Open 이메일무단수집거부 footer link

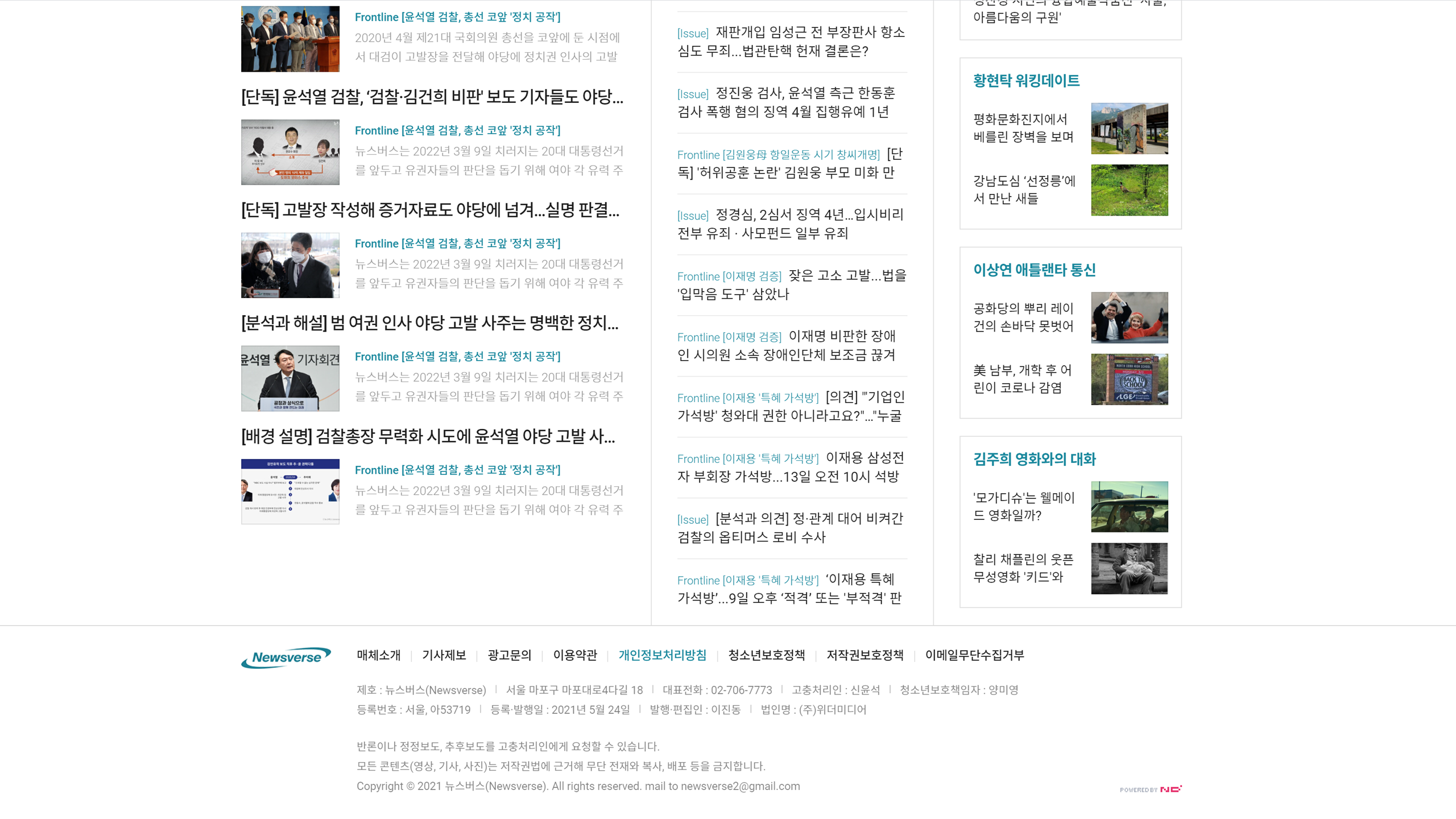pyautogui.click(x=974, y=655)
